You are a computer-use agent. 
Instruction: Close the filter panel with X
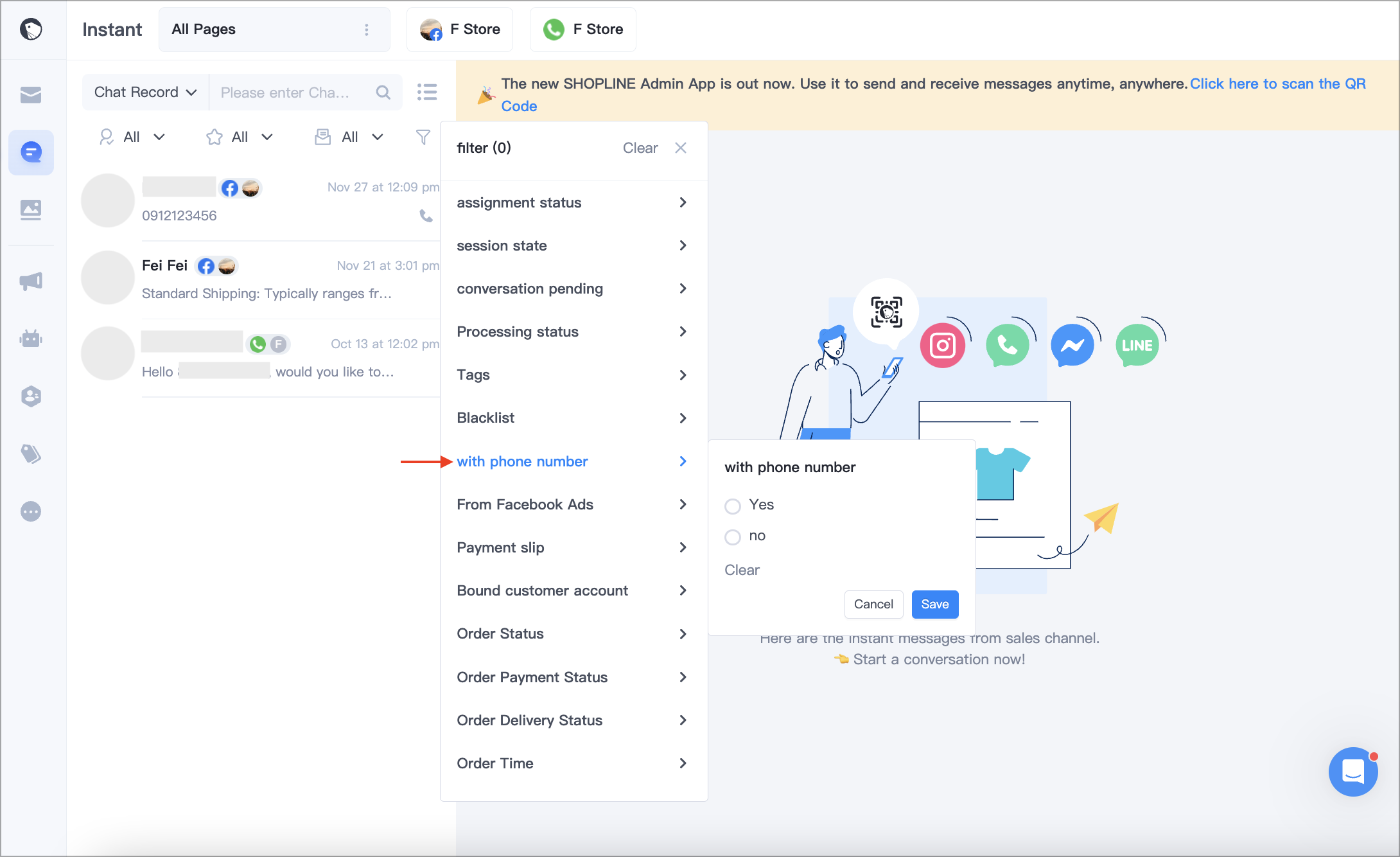681,148
